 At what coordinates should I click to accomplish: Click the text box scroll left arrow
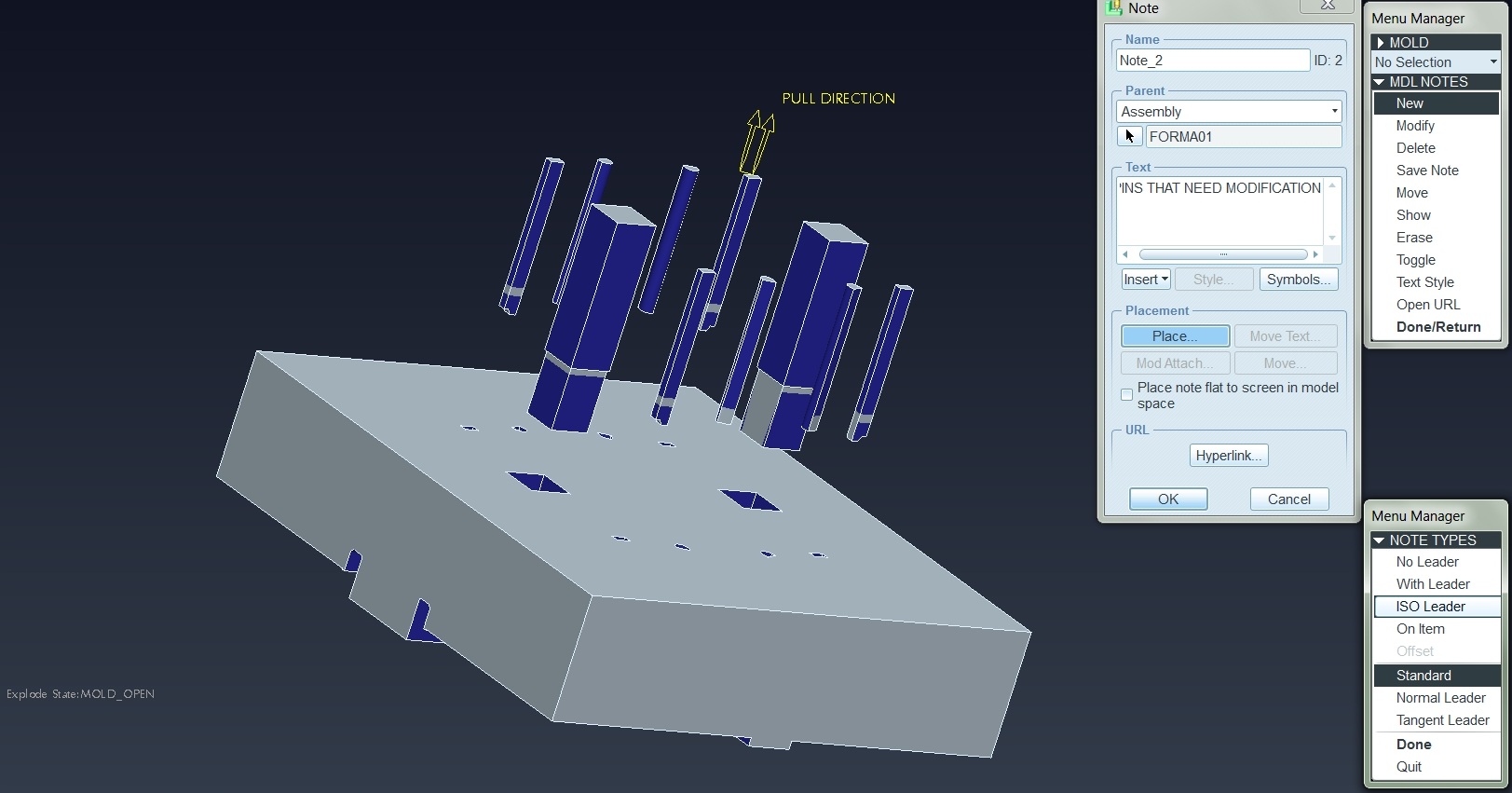coord(1125,254)
